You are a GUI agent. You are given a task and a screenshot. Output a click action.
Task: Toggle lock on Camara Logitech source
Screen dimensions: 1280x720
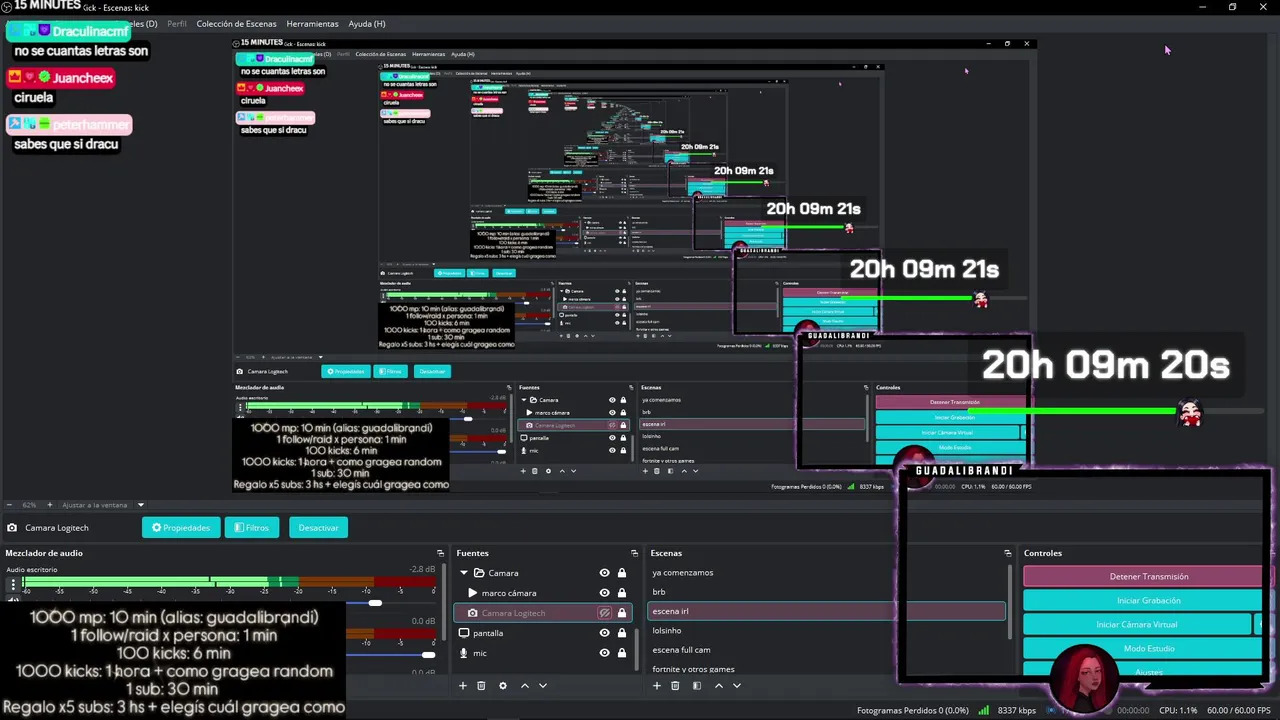pyautogui.click(x=622, y=613)
